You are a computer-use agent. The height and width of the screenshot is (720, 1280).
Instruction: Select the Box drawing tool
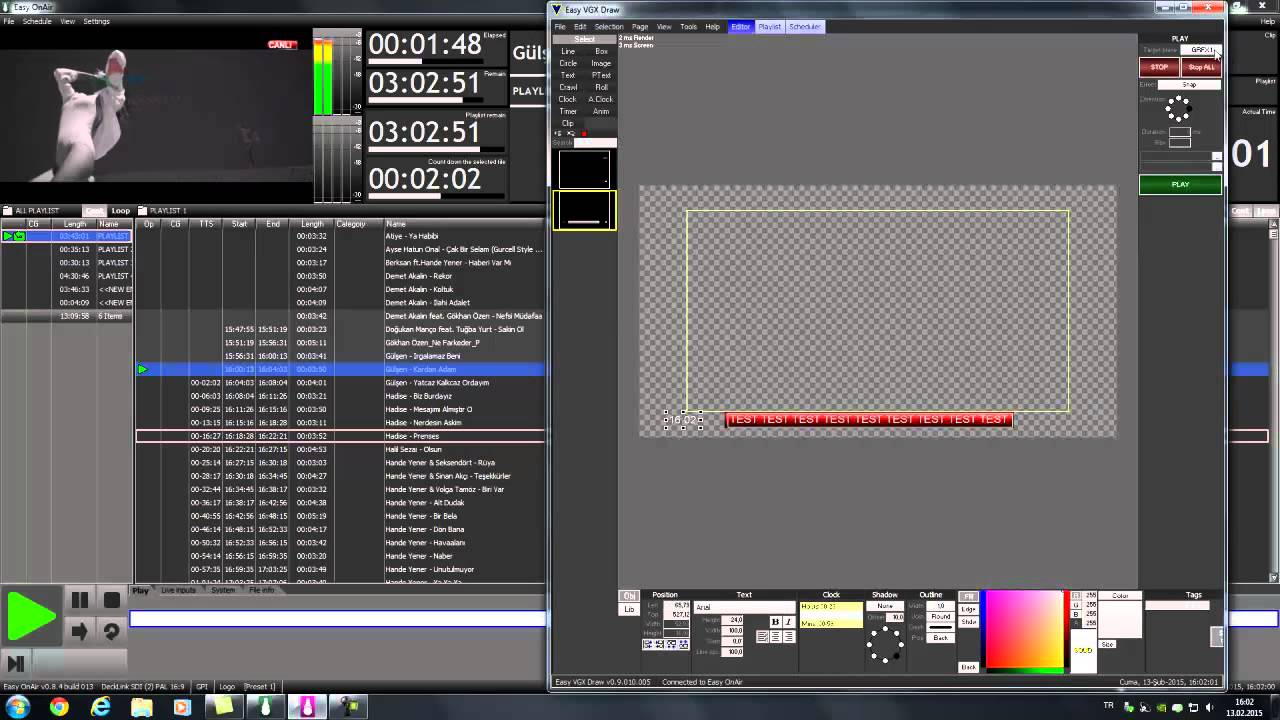pos(601,51)
